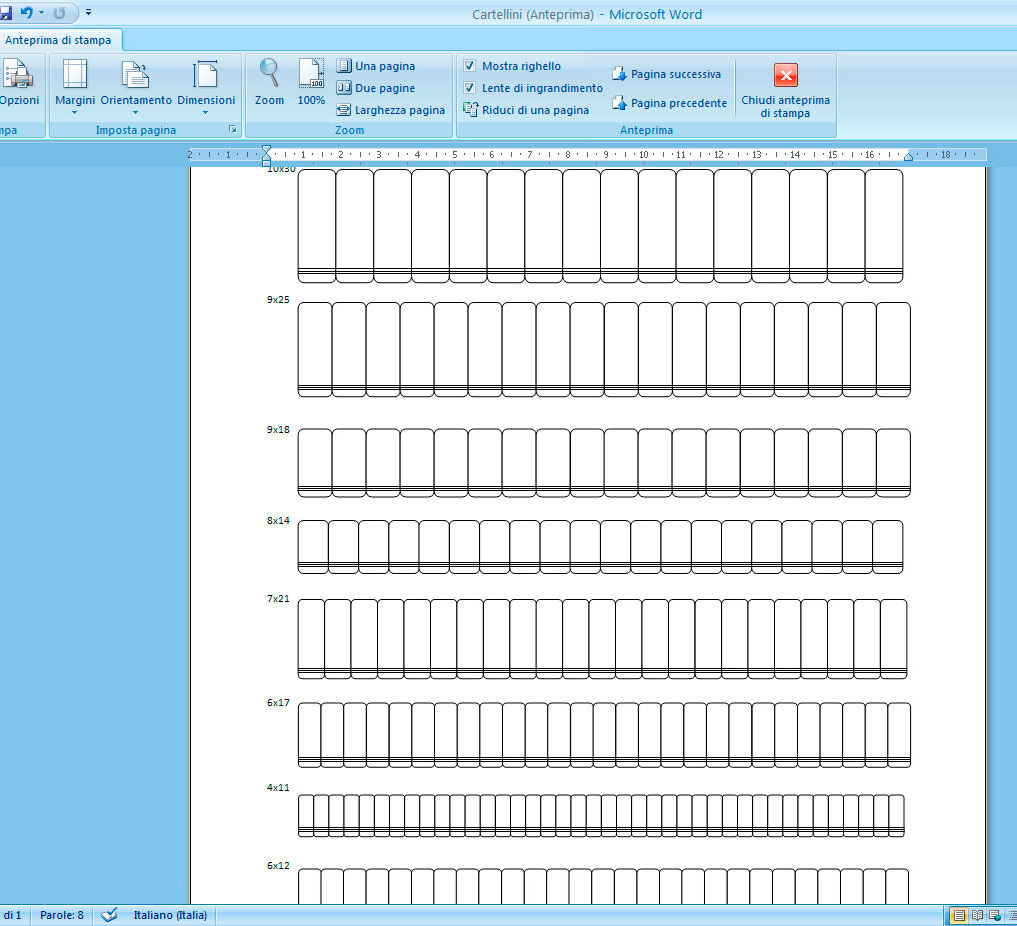Viewport: 1017px width, 926px height.
Task: Click the Riduci di una pagina icon
Action: click(471, 110)
